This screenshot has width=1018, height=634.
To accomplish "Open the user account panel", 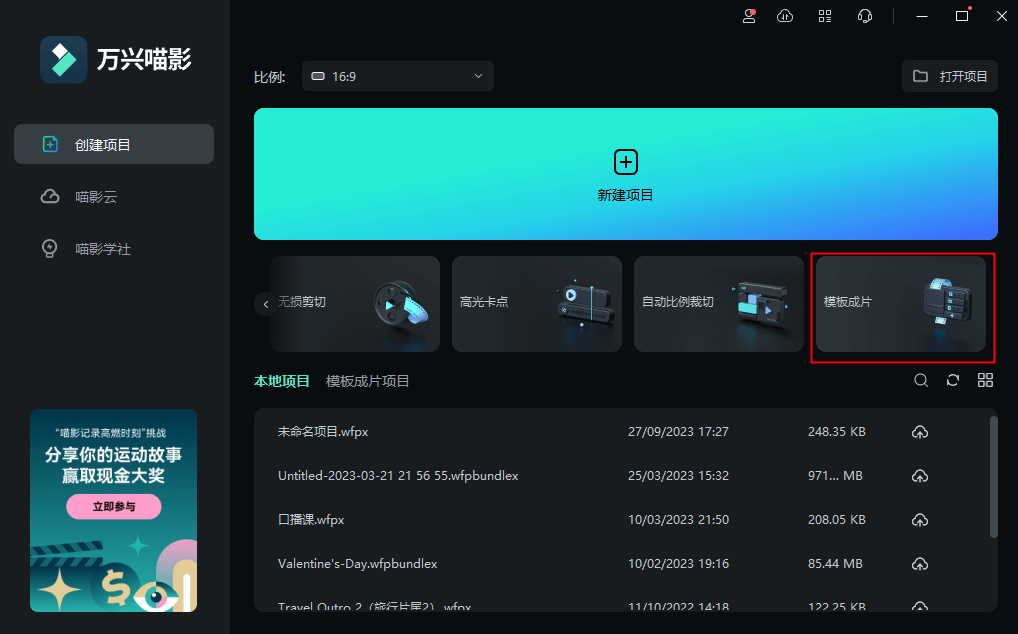I will point(748,16).
